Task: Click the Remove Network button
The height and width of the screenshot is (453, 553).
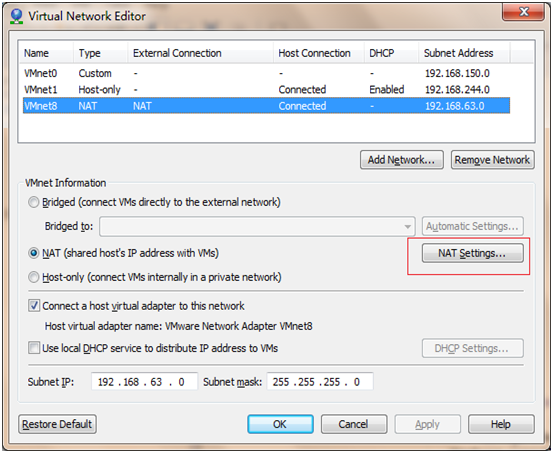Action: (x=492, y=160)
